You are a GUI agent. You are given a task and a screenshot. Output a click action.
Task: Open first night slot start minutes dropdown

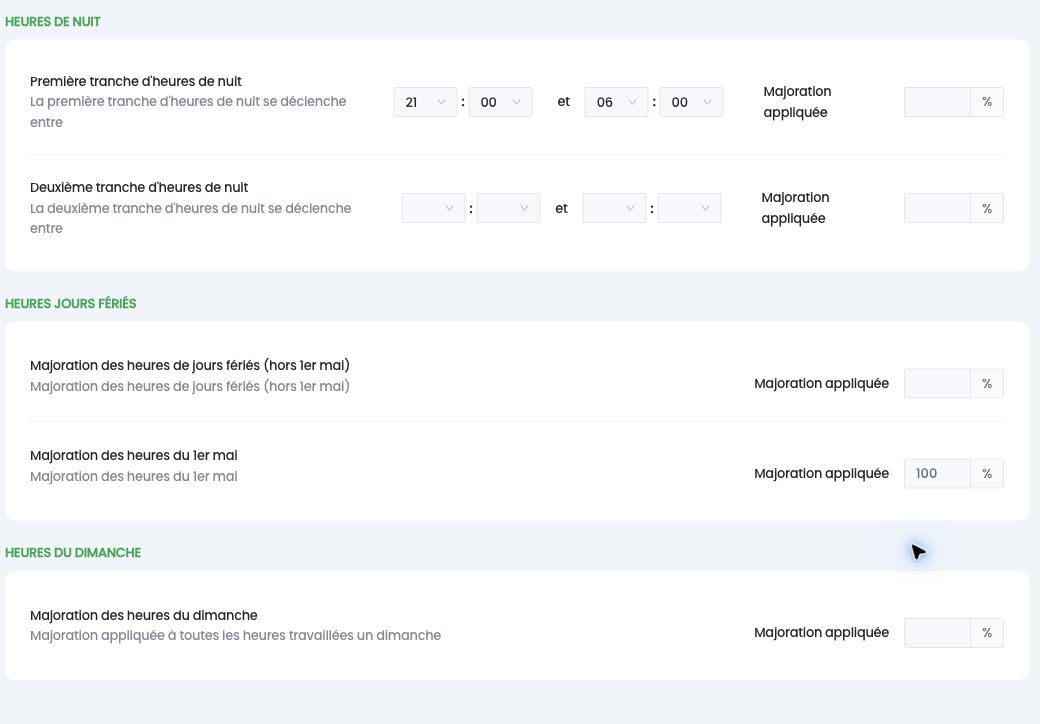pos(500,102)
